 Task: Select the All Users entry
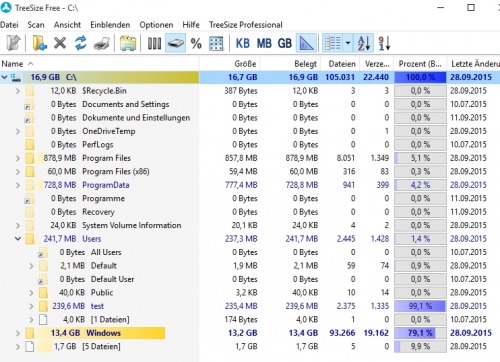click(106, 252)
